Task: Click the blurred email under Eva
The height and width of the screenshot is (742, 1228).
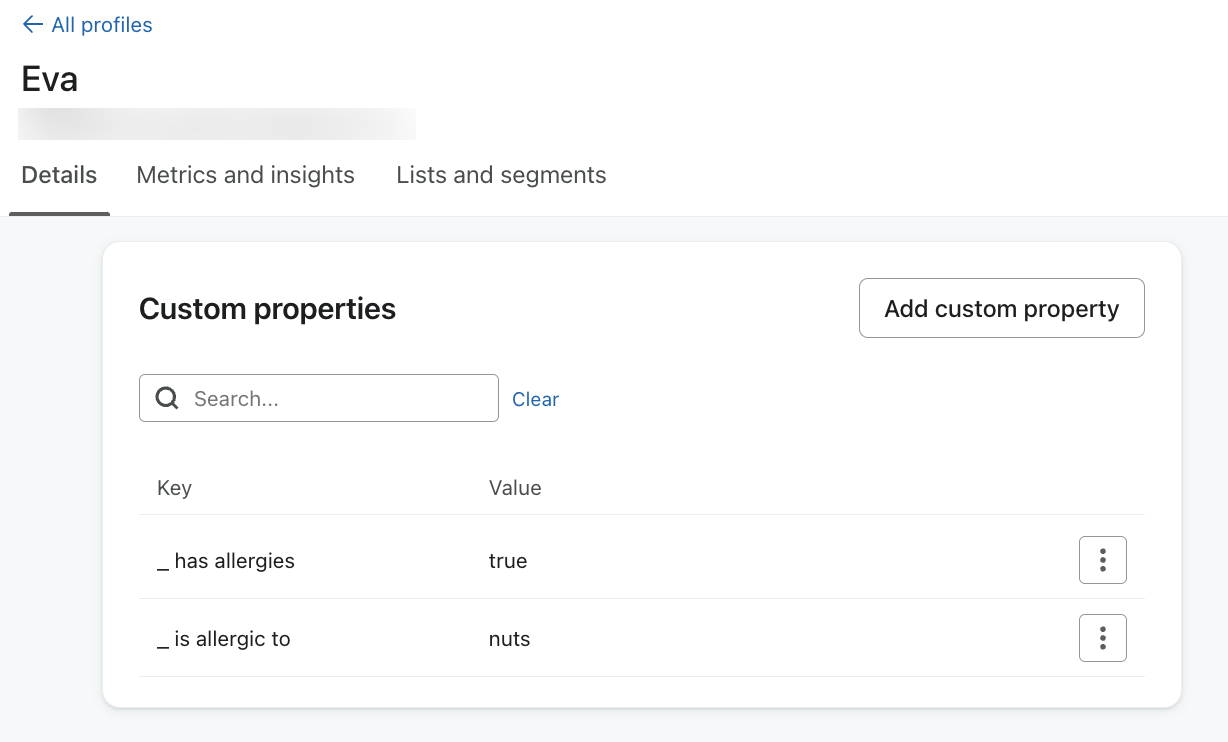Action: pos(216,124)
